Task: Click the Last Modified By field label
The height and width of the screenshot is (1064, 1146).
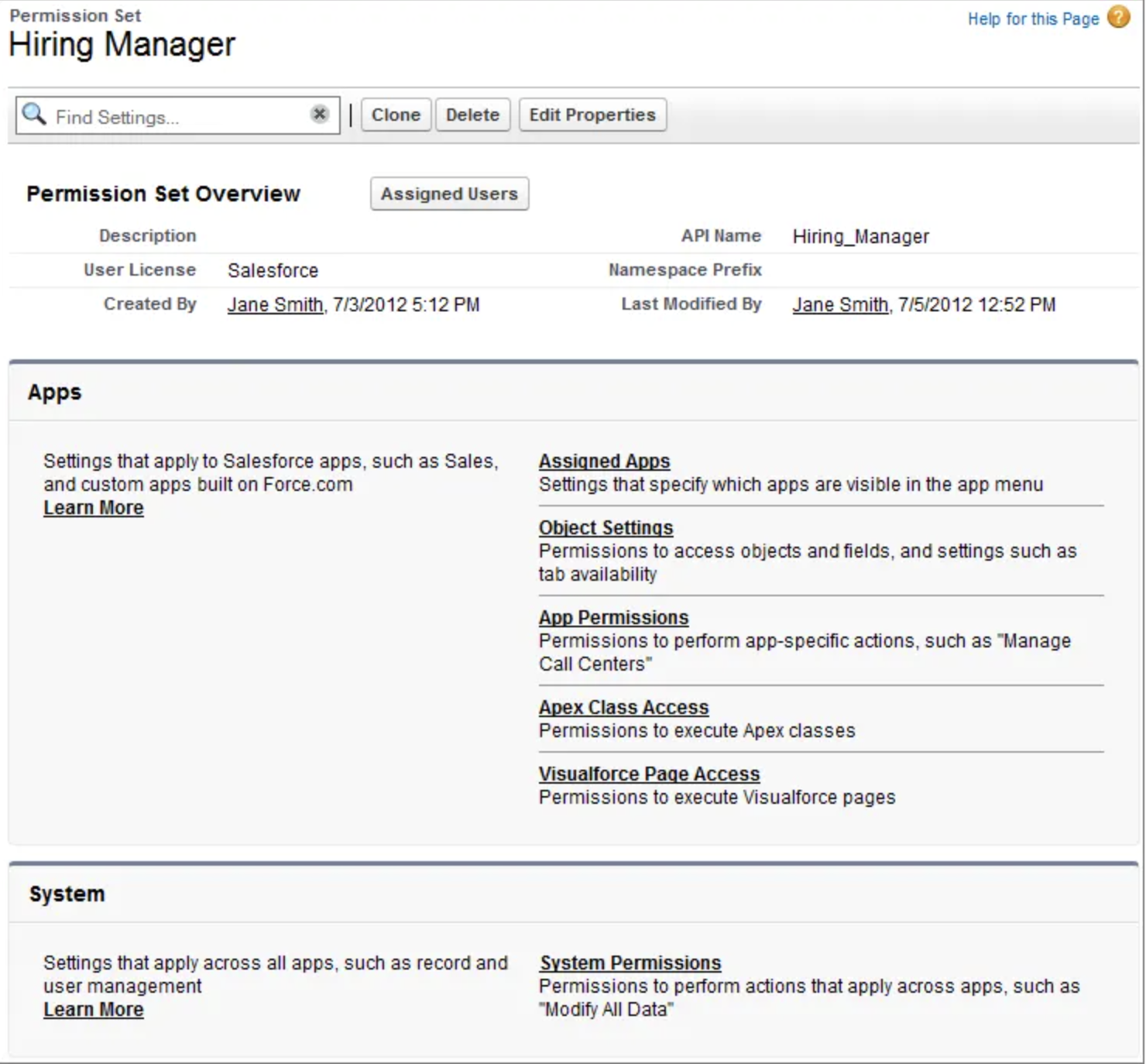Action: coord(691,304)
